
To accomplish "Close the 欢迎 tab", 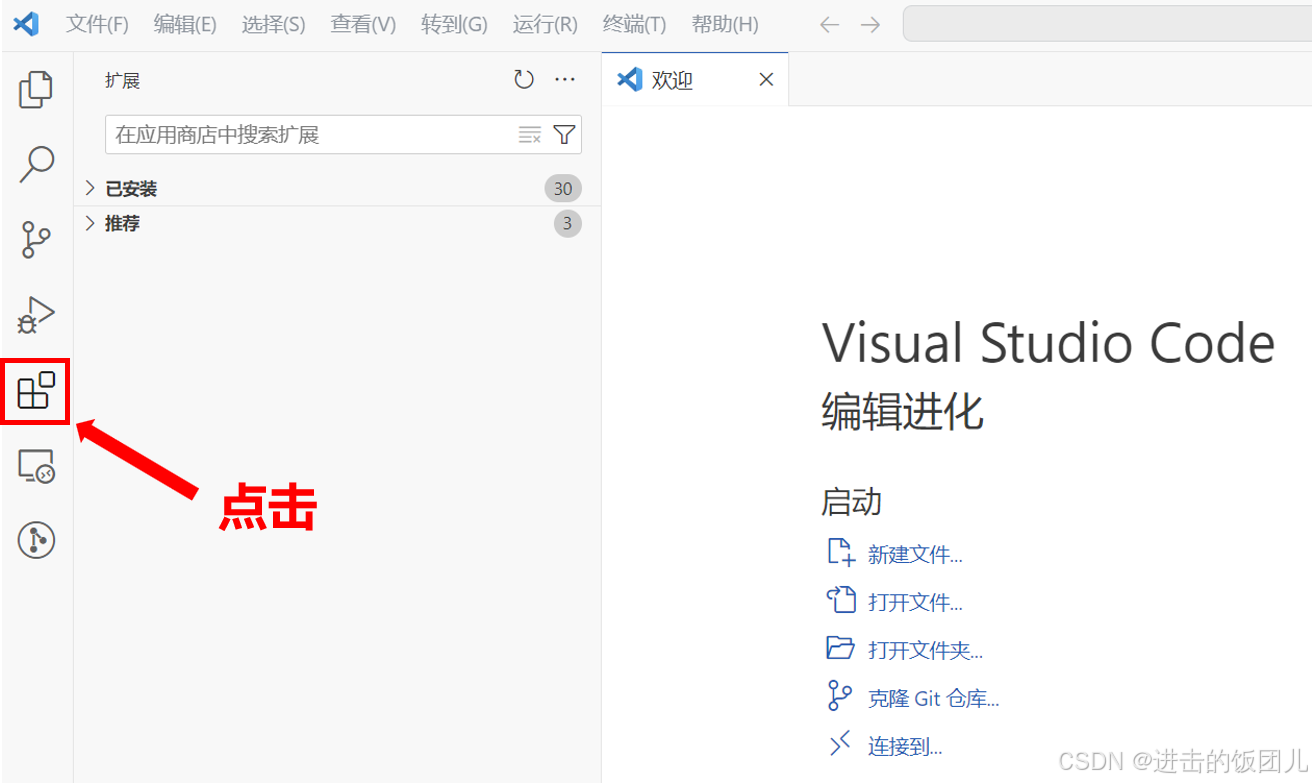I will click(x=766, y=80).
